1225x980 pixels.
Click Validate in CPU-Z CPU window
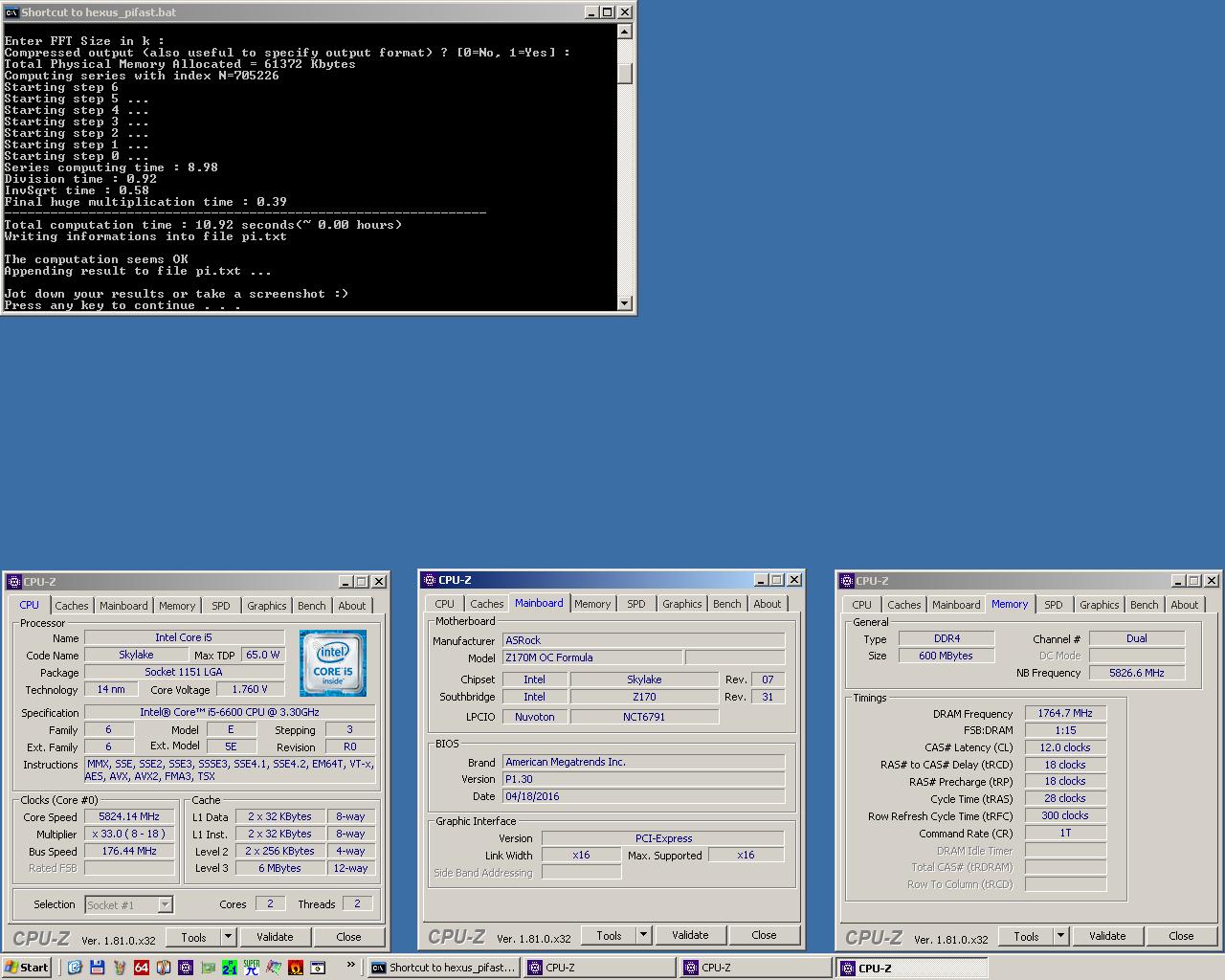coord(275,937)
